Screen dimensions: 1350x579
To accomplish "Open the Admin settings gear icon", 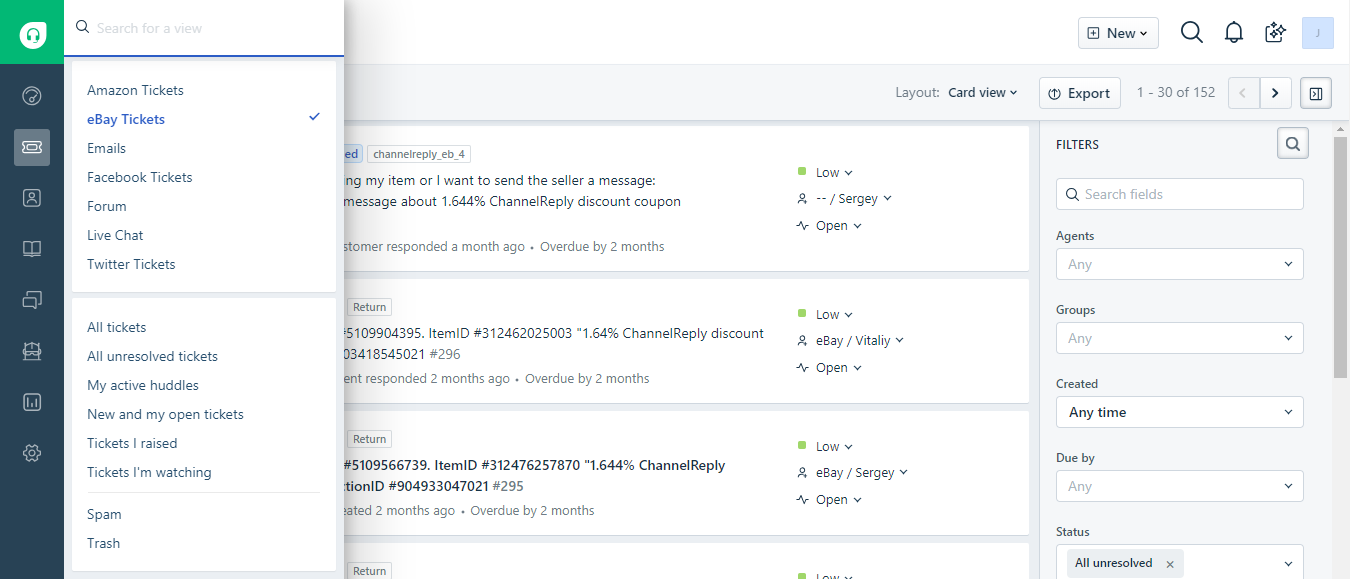I will tap(32, 453).
